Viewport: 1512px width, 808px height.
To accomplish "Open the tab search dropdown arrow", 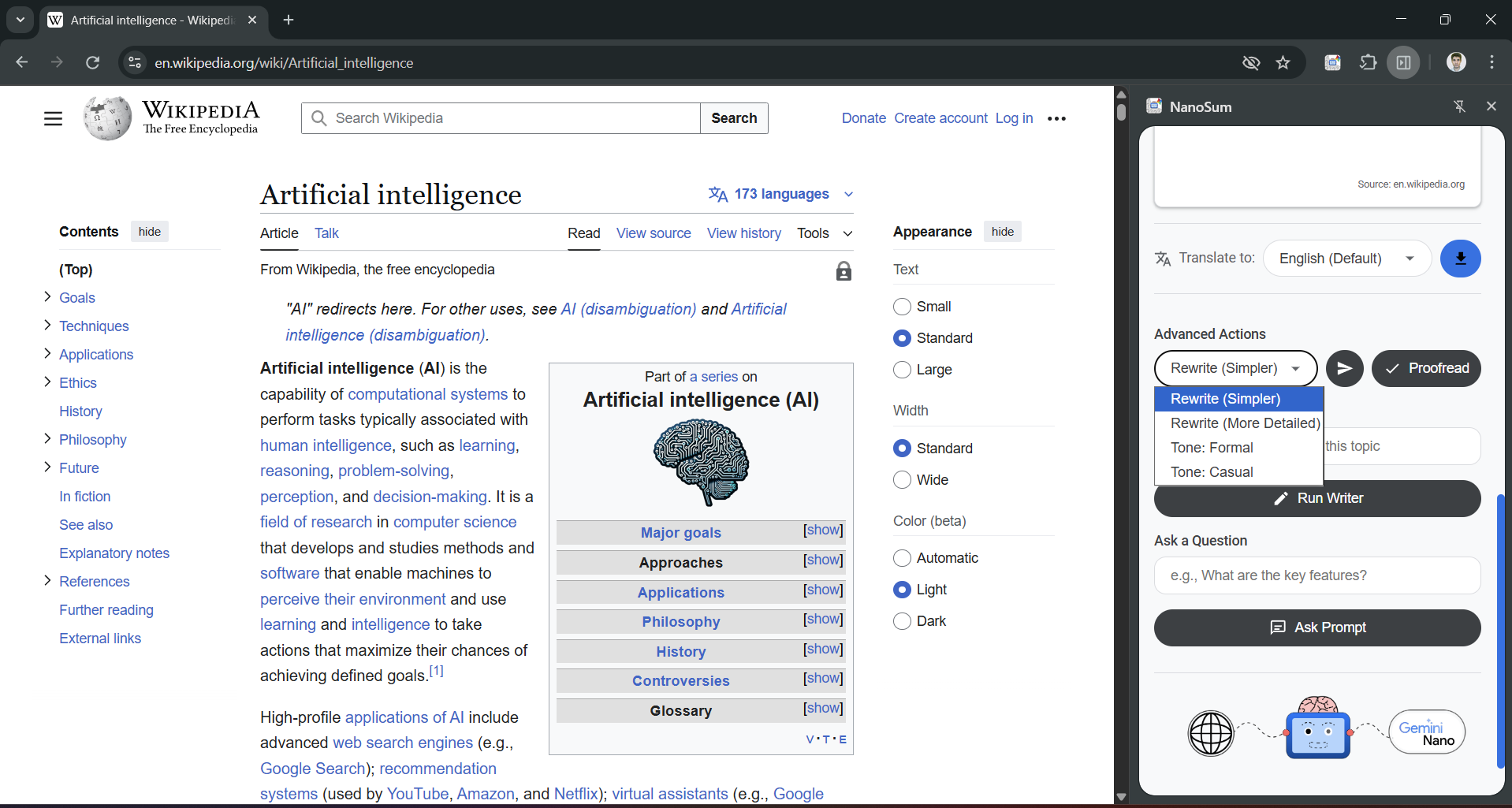I will point(20,20).
